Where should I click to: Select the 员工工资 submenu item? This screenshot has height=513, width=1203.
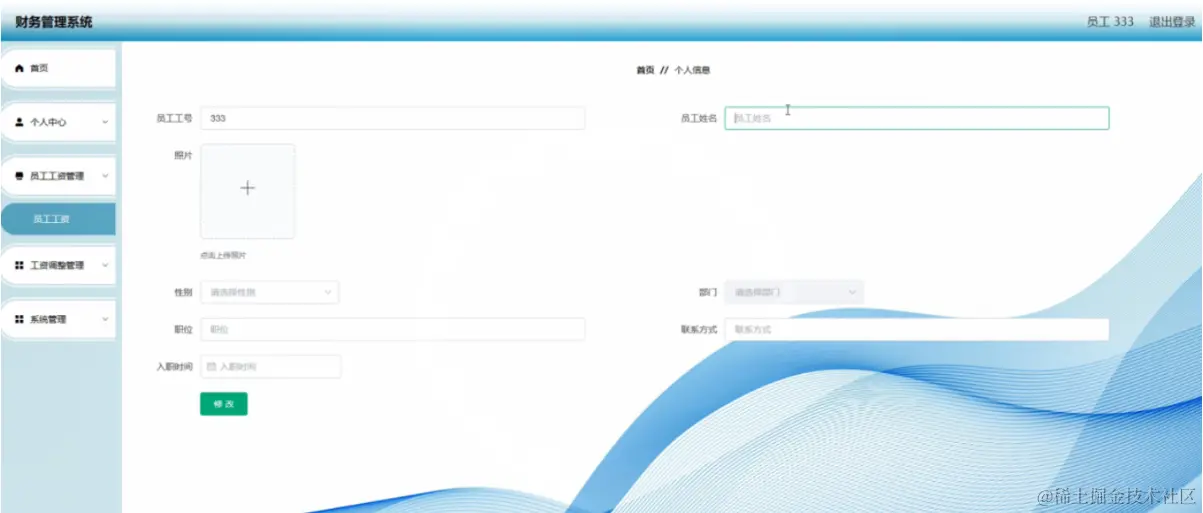[58, 219]
